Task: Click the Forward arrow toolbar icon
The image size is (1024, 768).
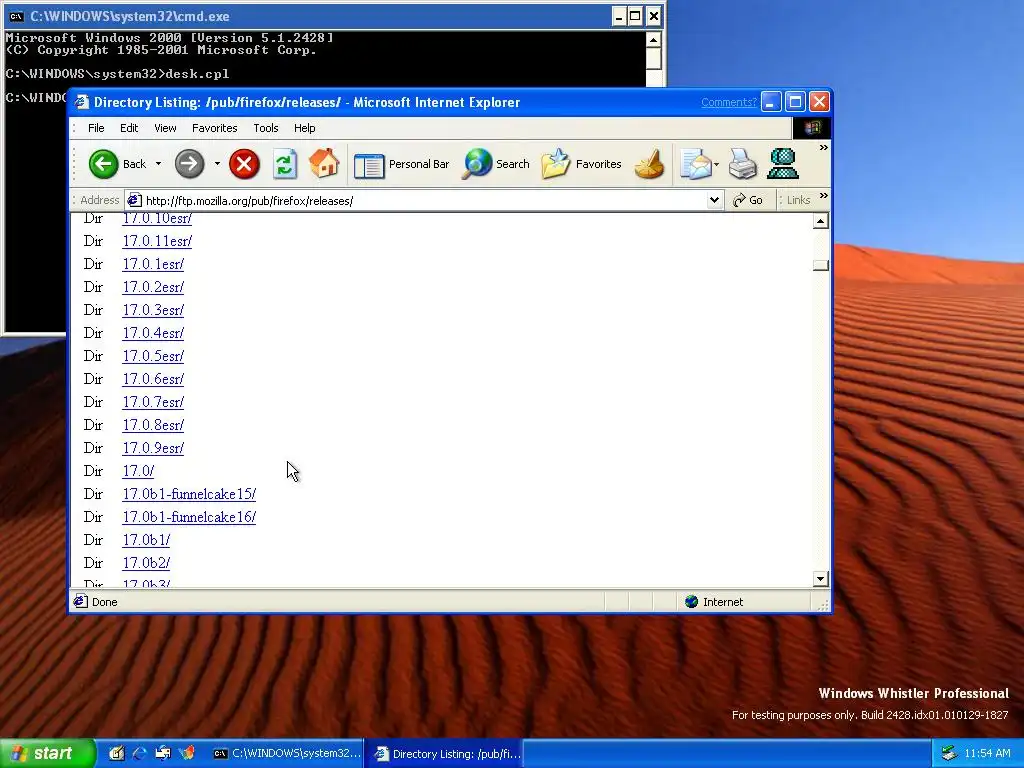Action: (x=189, y=164)
